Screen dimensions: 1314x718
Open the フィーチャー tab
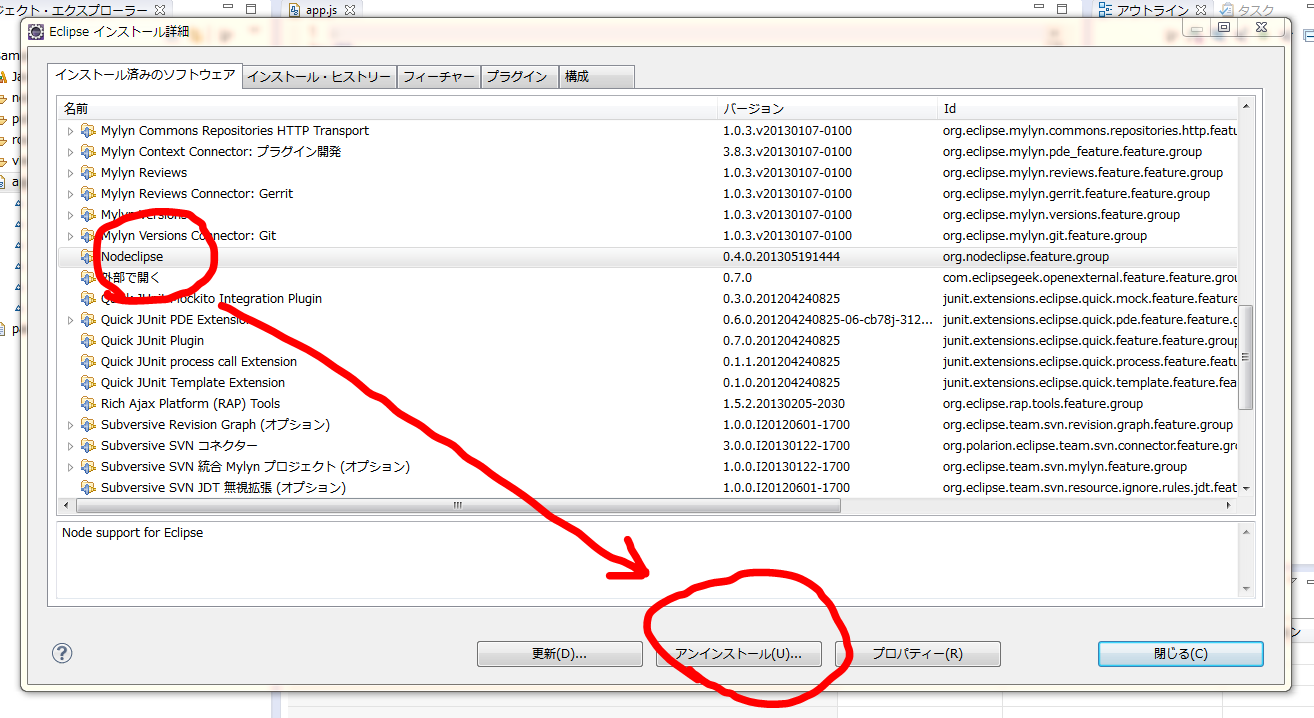(x=439, y=77)
